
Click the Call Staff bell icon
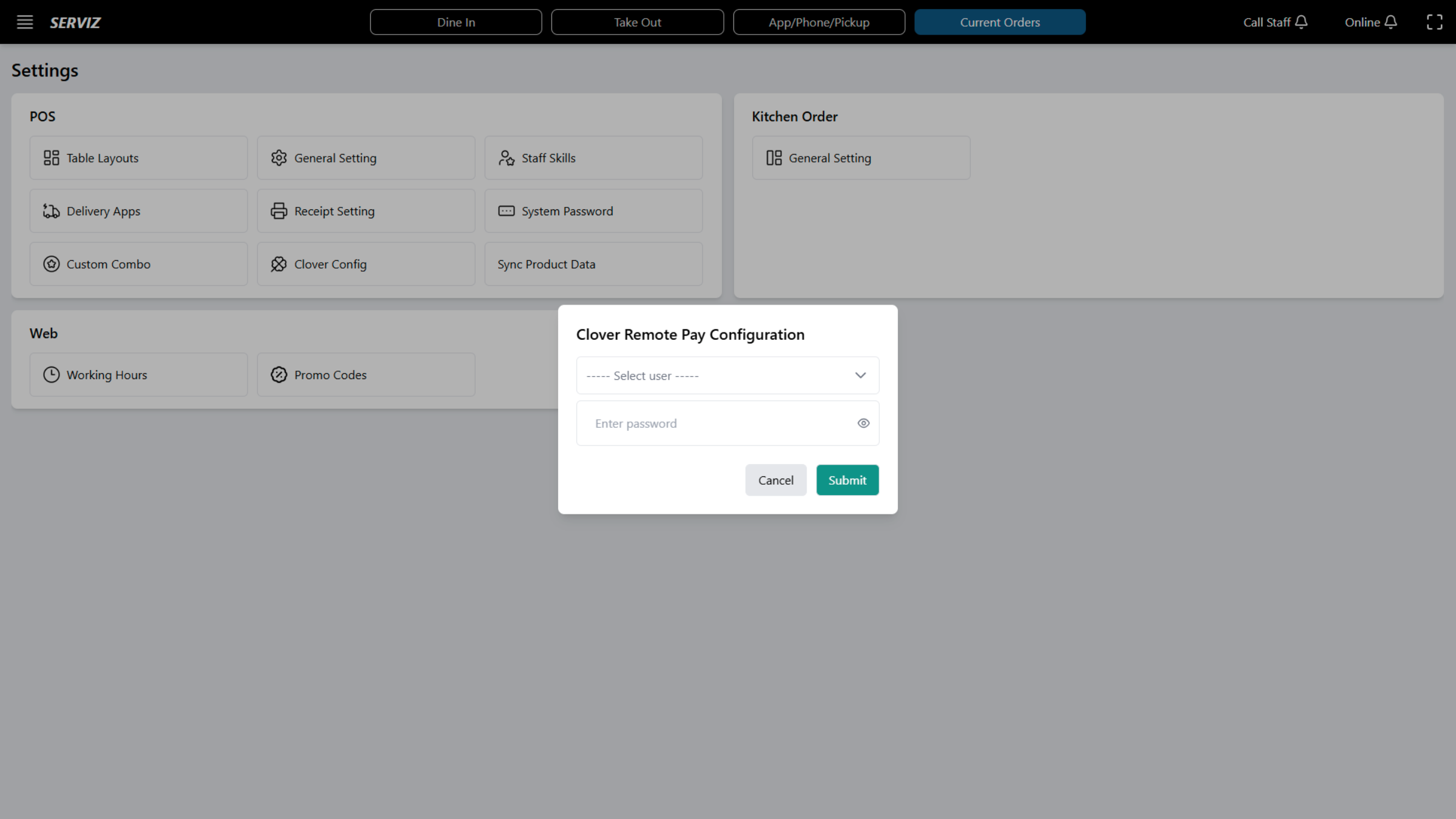[1301, 22]
